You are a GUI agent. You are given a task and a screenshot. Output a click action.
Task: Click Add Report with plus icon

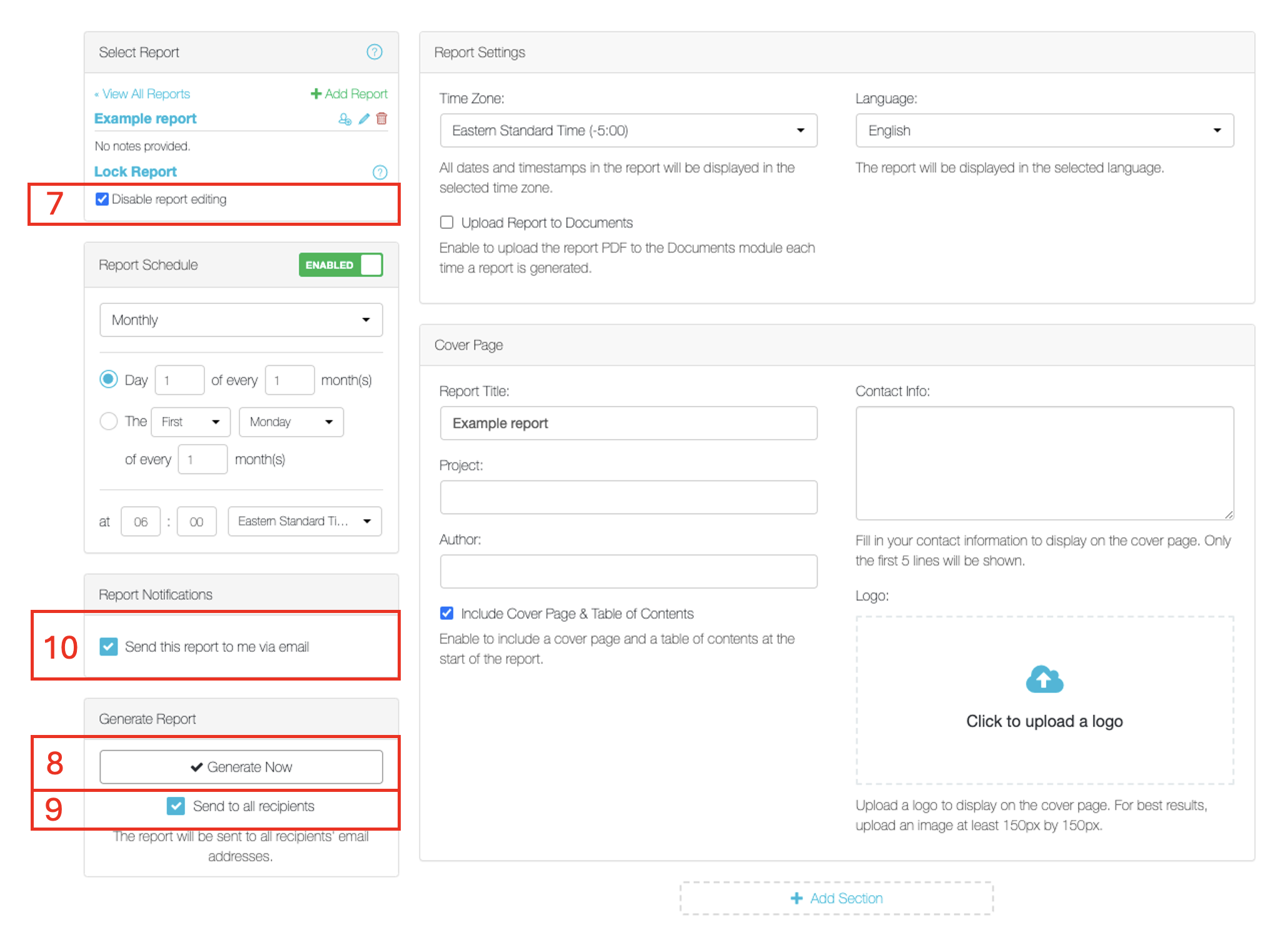[349, 94]
